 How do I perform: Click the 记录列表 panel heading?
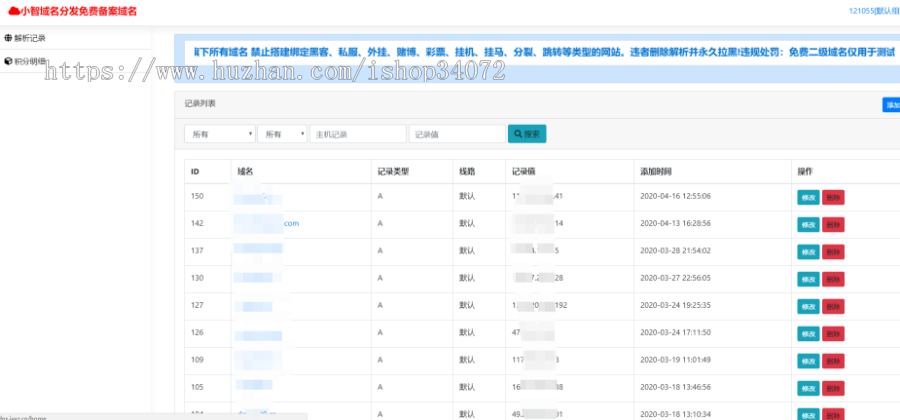[x=200, y=104]
